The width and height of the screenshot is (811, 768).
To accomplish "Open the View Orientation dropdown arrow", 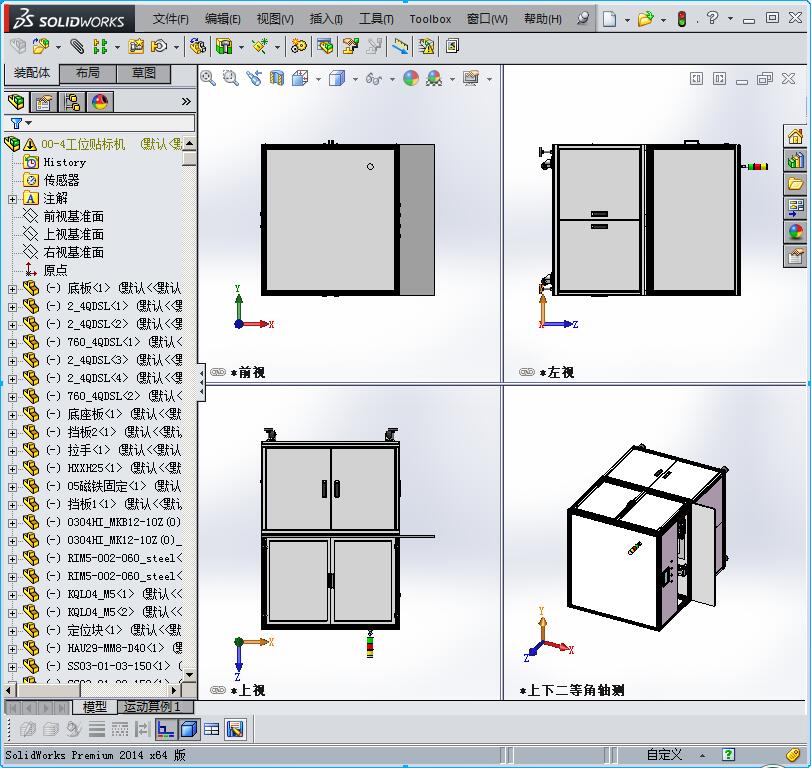I will point(318,79).
